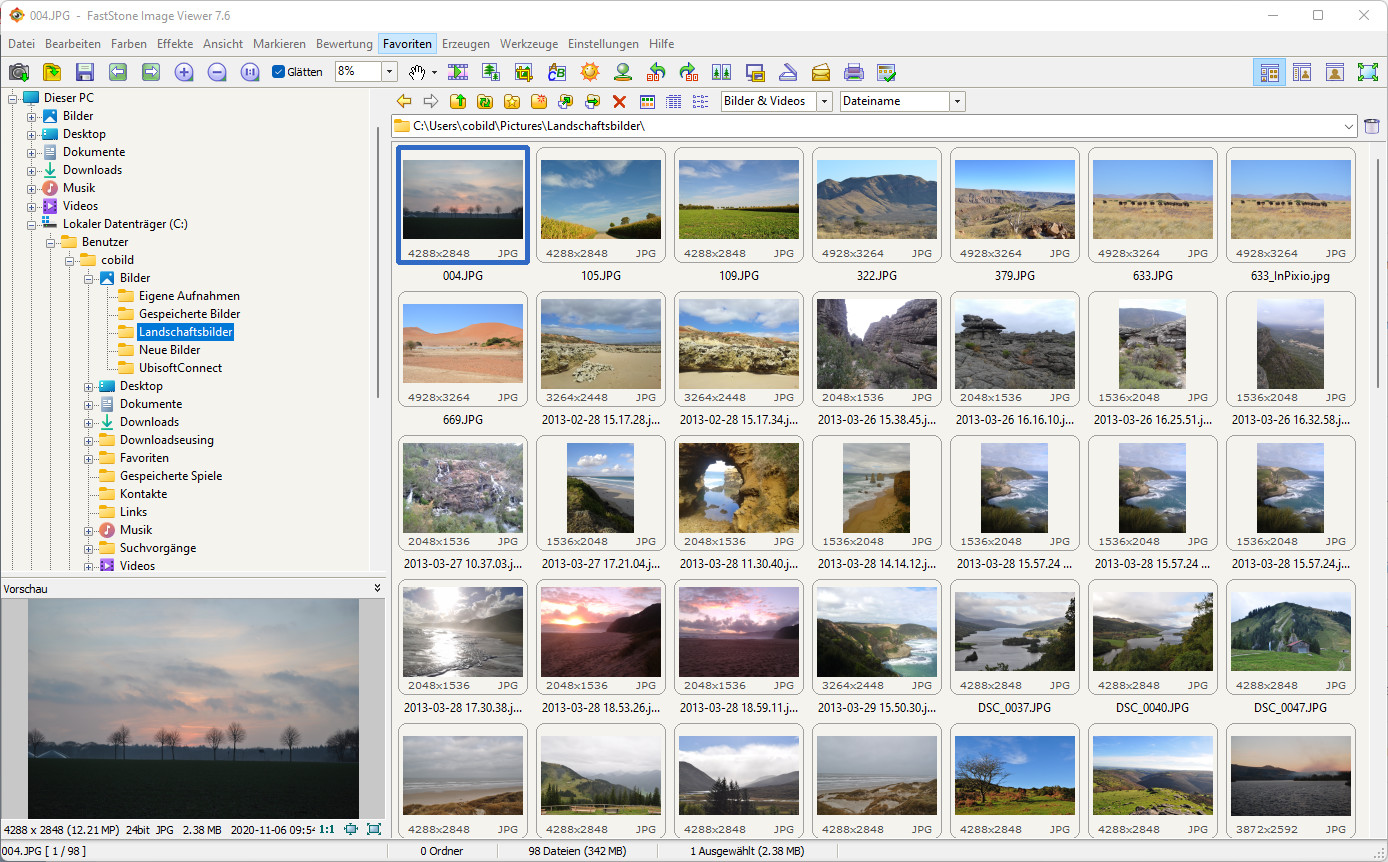Enable fullscreen view mode

click(1368, 71)
